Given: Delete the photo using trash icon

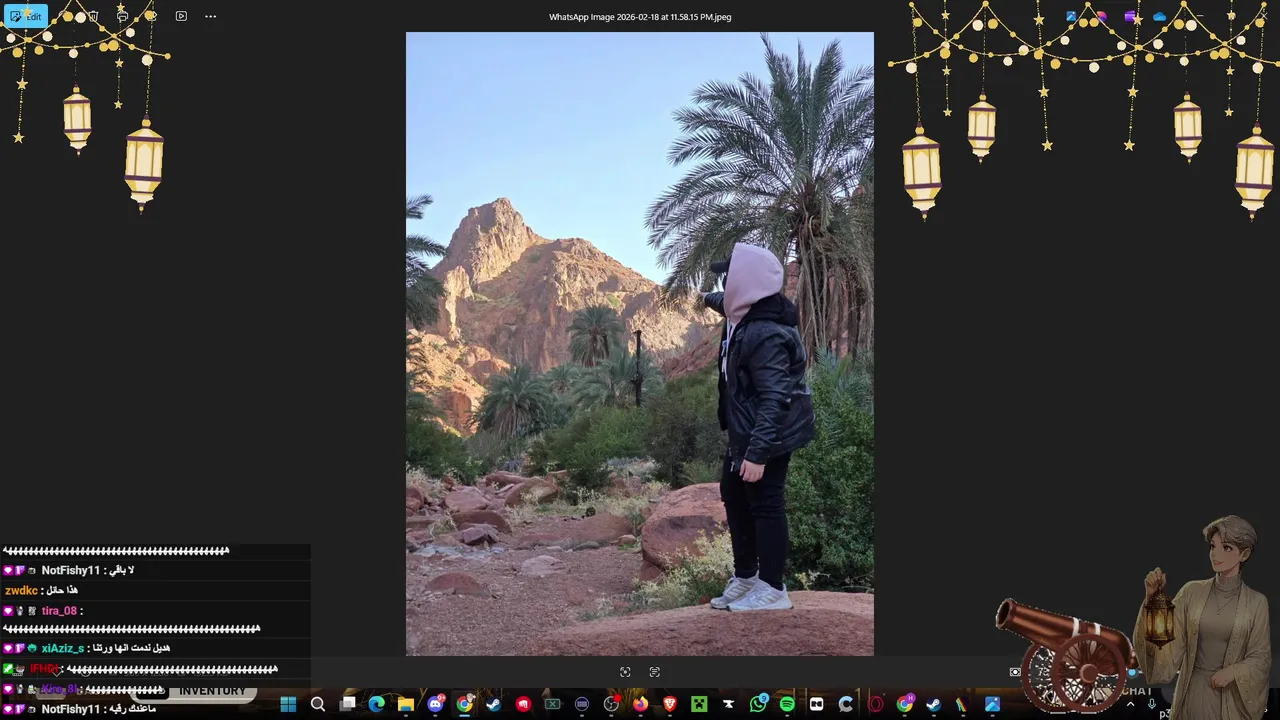Looking at the screenshot, I should [93, 16].
